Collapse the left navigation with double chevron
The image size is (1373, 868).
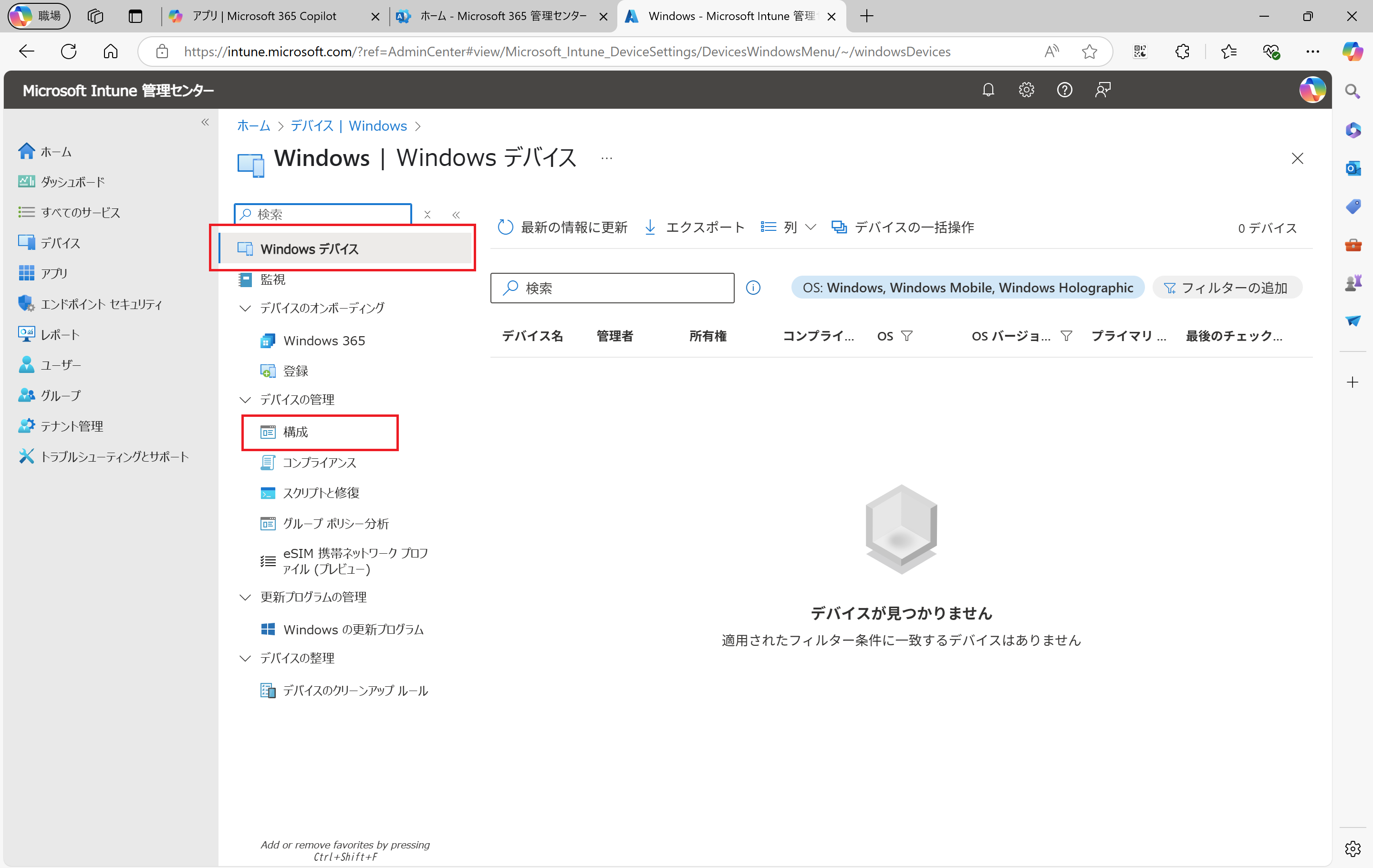[x=205, y=122]
